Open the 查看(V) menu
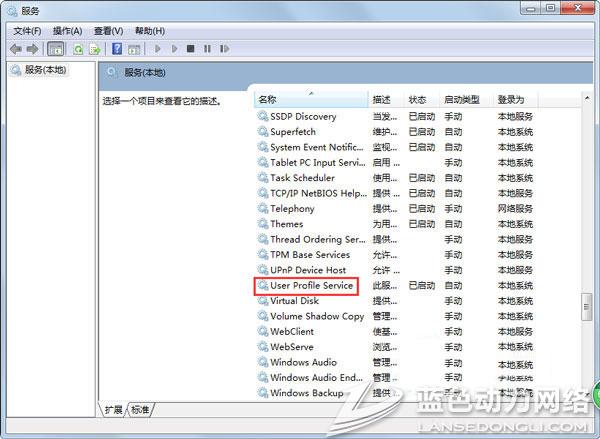 click(108, 30)
